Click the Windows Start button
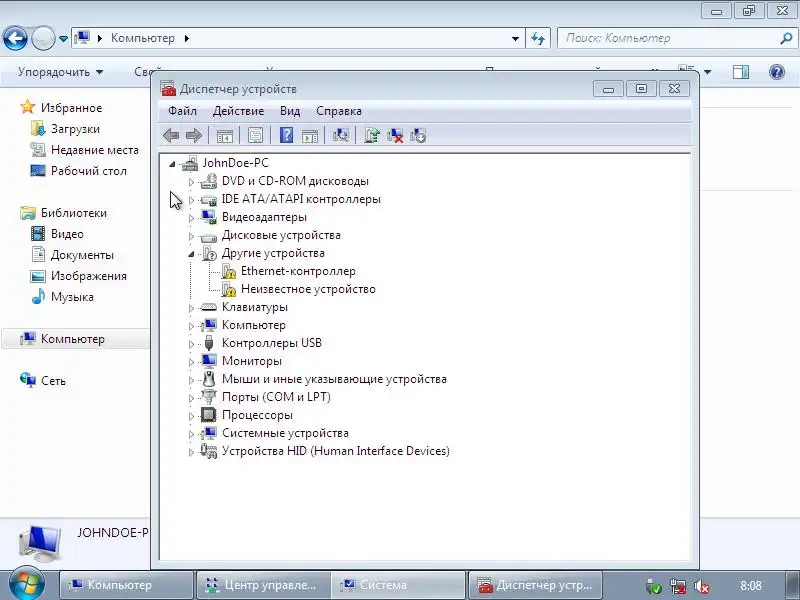Screen dimensions: 800x600 (27, 584)
